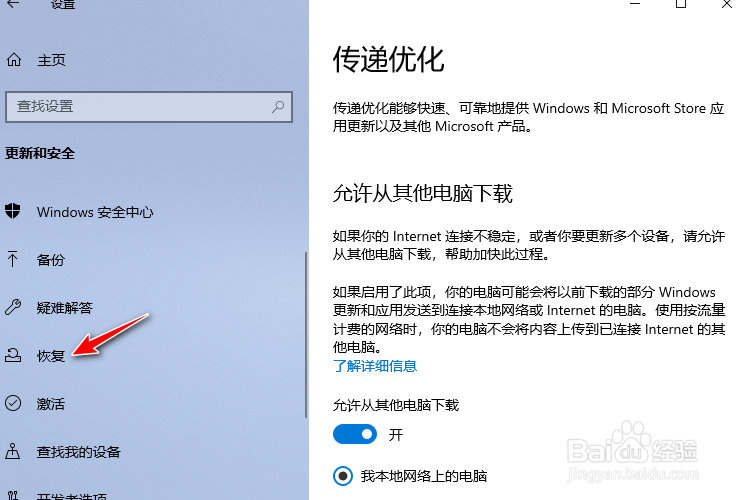This screenshot has width=740, height=500.
Task: Toggle off 允许从其他电脑下载 switch
Action: [354, 434]
